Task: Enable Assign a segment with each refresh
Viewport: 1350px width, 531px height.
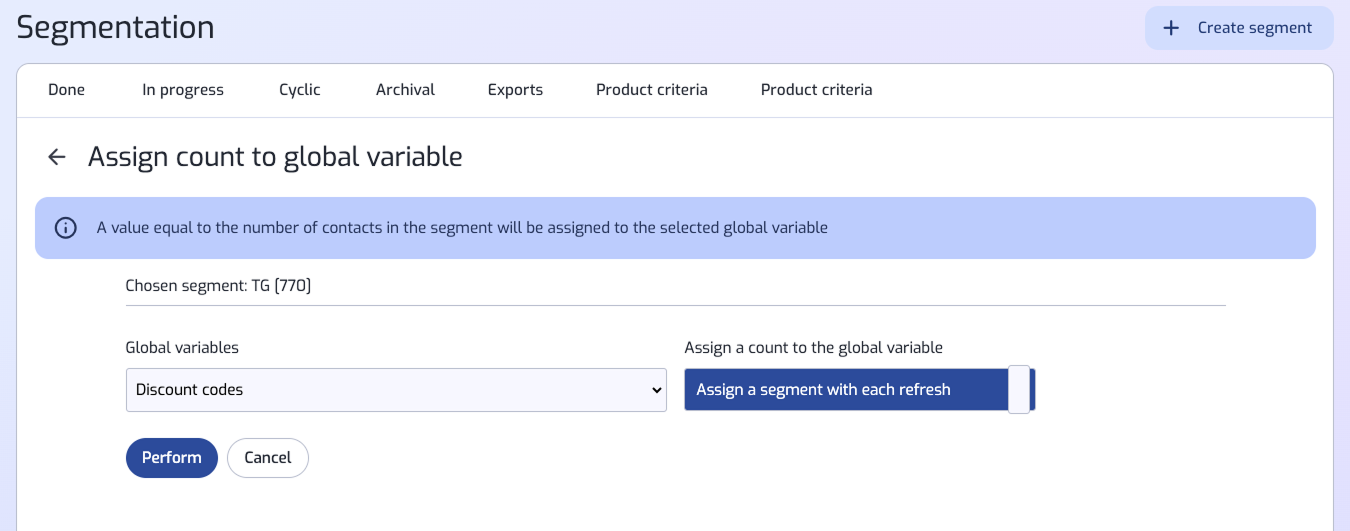Action: click(x=860, y=390)
